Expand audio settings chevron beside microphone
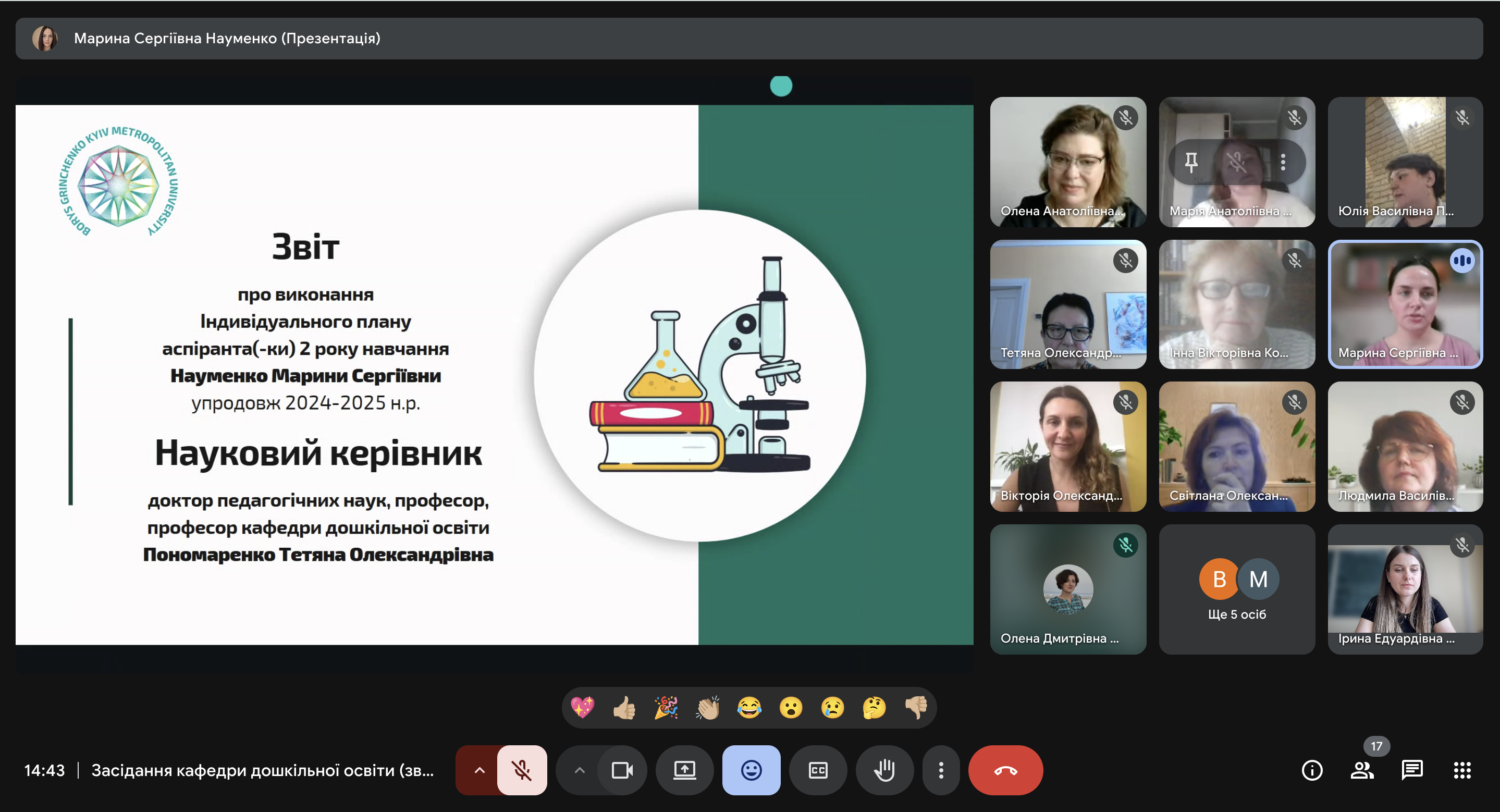The image size is (1500, 812). 479,770
